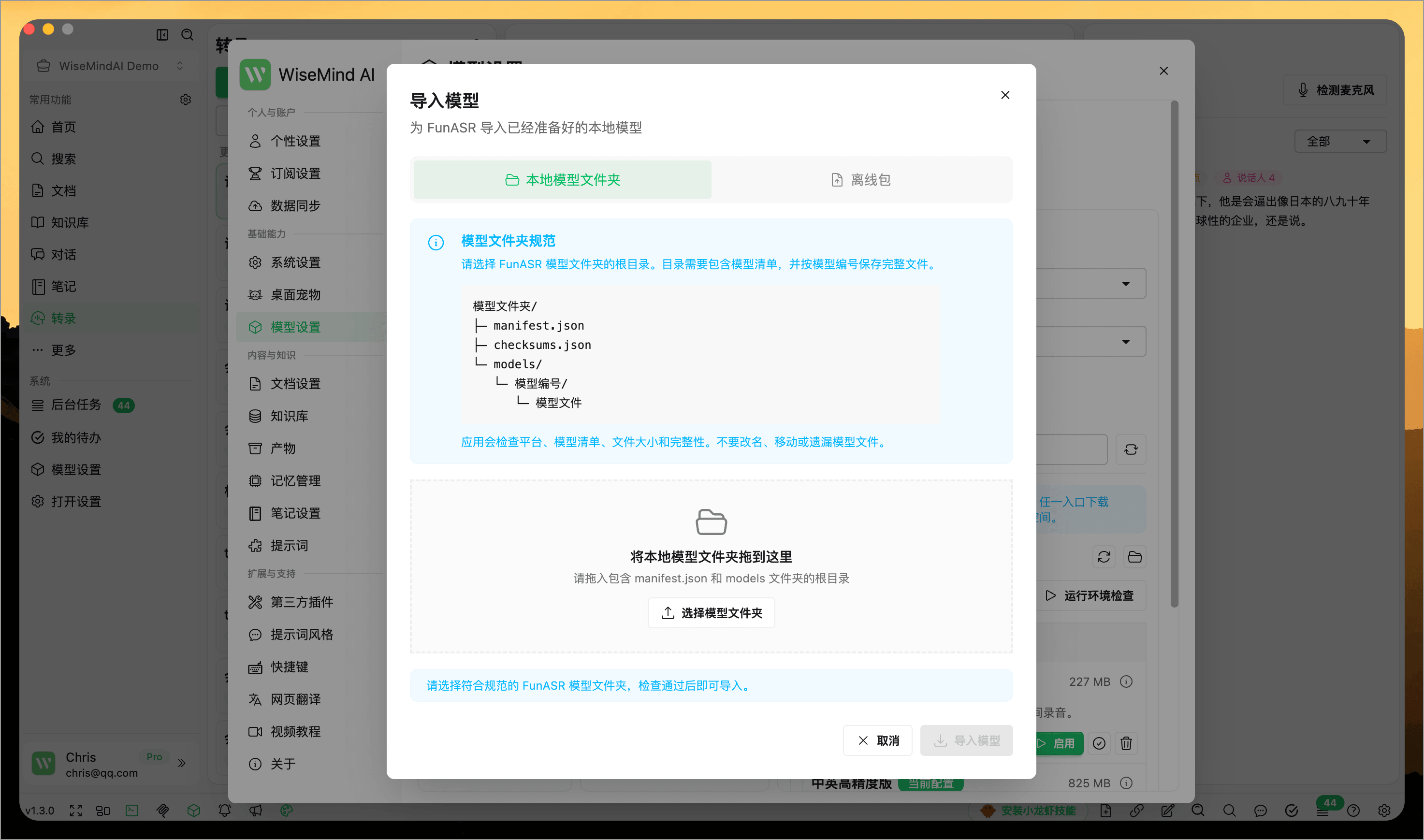Click the fullscreen icon in status bar
Screen dimensions: 1424x840
(x=76, y=811)
